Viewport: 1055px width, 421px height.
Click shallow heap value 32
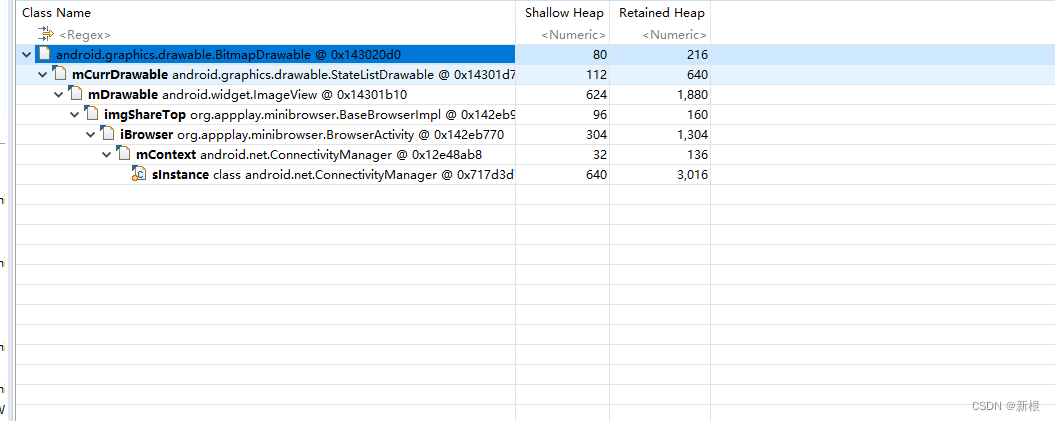tap(599, 155)
